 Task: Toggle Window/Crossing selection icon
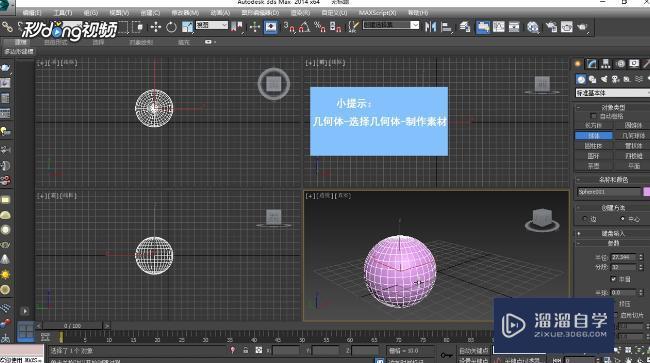click(x=138, y=27)
